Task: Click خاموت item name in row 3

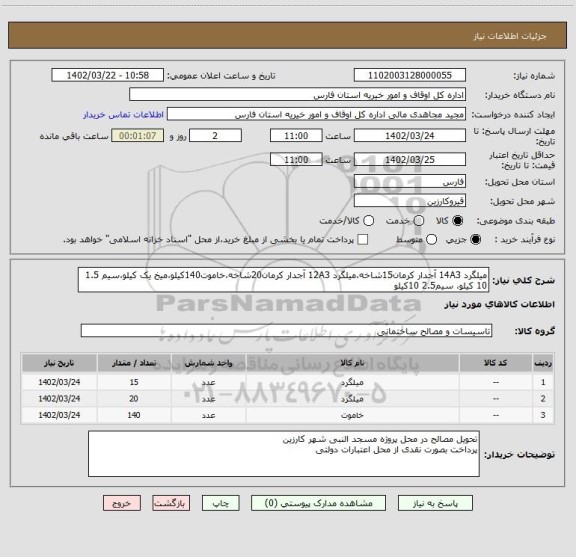Action: [352, 415]
